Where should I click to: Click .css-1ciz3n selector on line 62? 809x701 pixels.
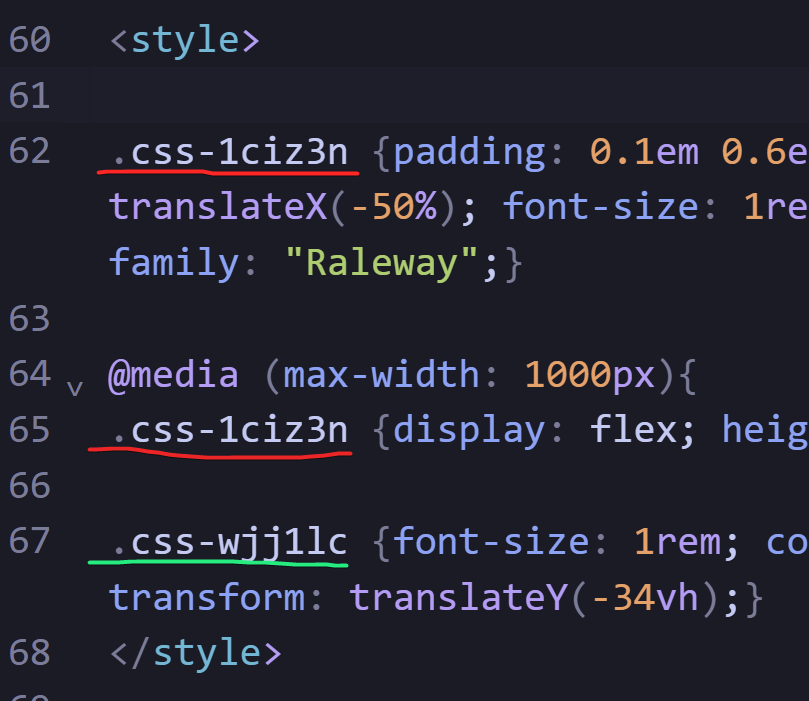229,151
